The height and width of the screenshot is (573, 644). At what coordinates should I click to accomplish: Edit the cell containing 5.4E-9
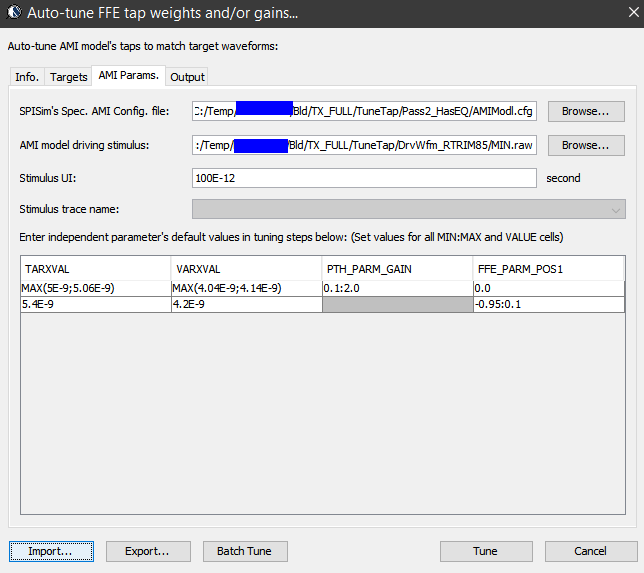point(96,304)
